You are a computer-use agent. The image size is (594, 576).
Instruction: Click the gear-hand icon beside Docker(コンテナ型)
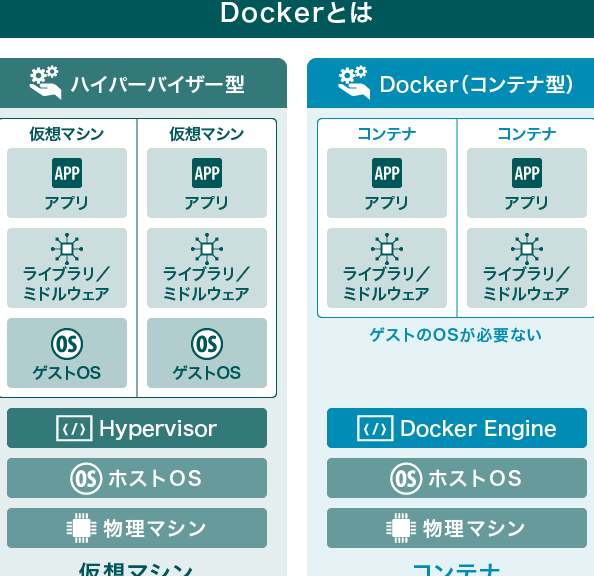pos(354,82)
